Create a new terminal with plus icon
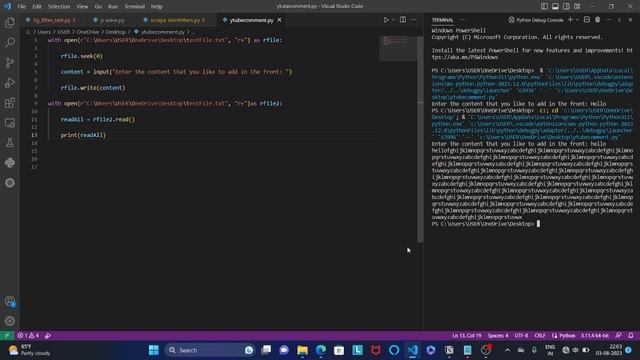This screenshot has width=640, height=360. pos(570,20)
